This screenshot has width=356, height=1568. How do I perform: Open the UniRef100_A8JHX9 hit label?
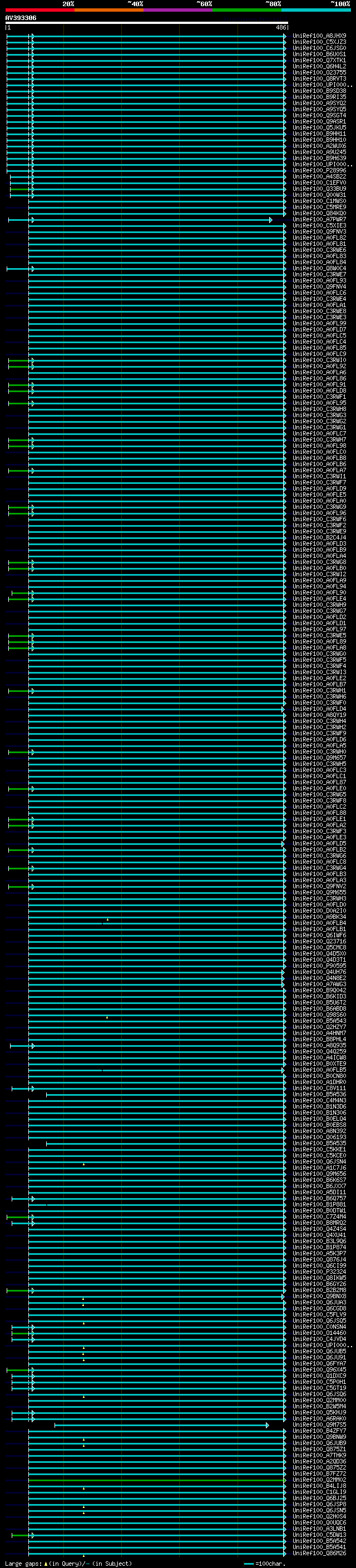pyautogui.click(x=319, y=36)
